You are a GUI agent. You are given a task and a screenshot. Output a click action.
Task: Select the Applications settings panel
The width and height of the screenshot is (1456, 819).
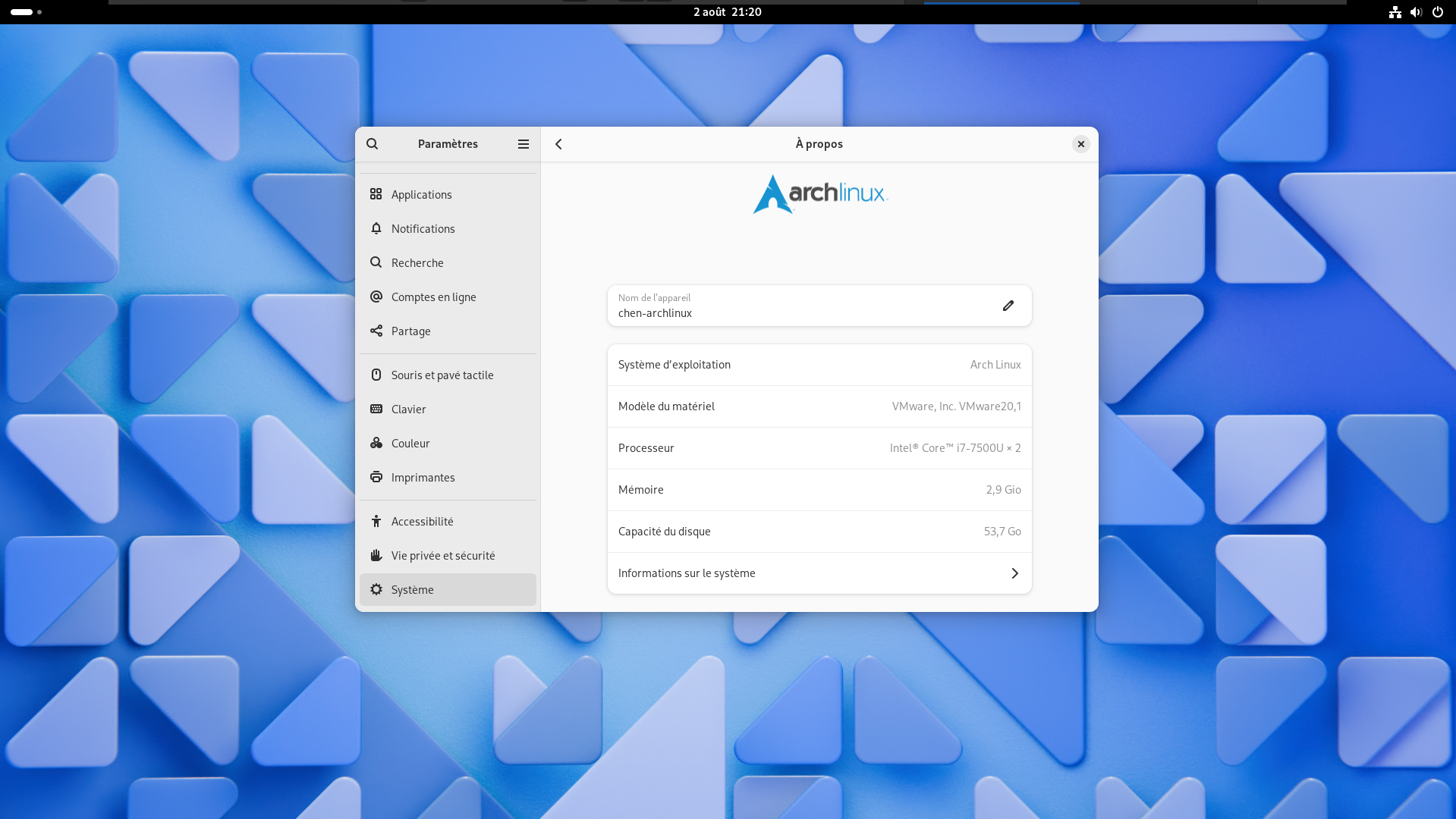click(x=448, y=194)
